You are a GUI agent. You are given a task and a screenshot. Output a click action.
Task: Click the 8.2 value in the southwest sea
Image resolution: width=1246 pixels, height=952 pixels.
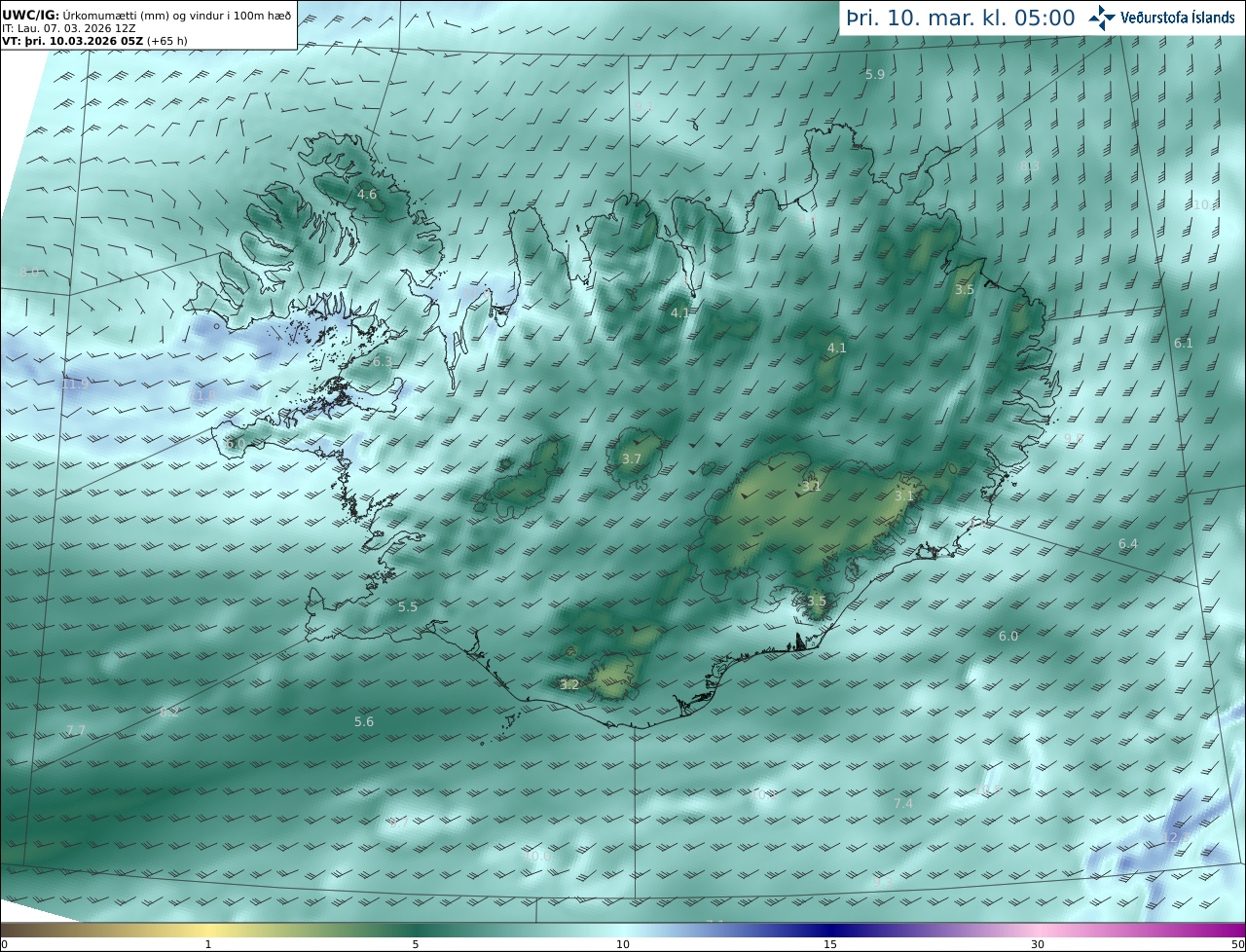coord(169,714)
